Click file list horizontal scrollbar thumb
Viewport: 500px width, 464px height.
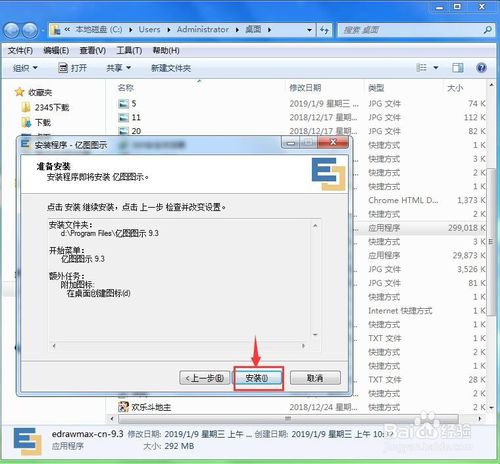pyautogui.click(x=288, y=418)
